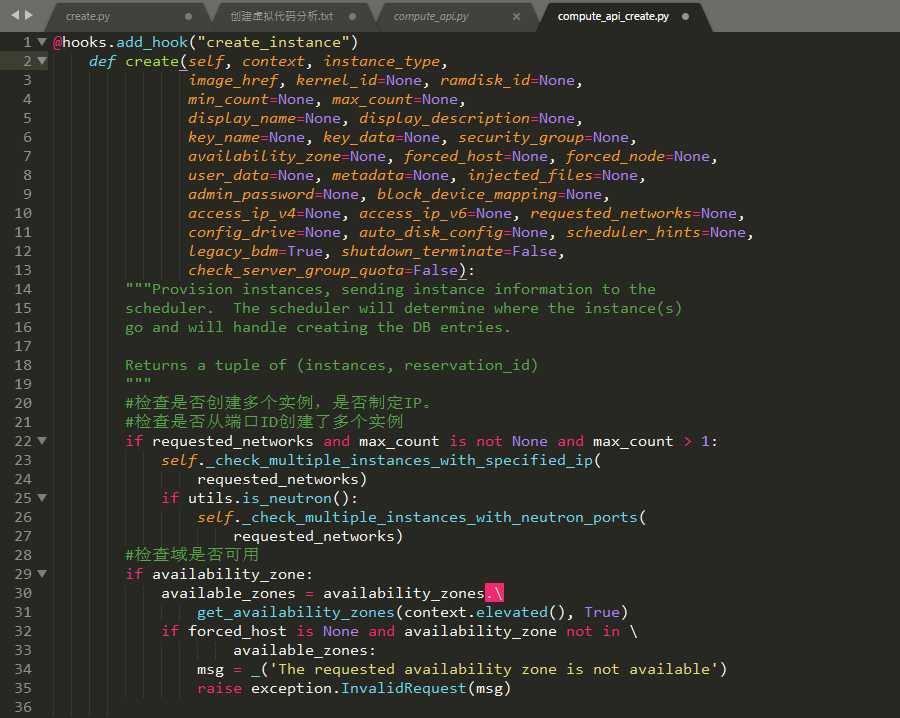
Task: Click the 'forced_node' parameter
Action: coord(615,156)
